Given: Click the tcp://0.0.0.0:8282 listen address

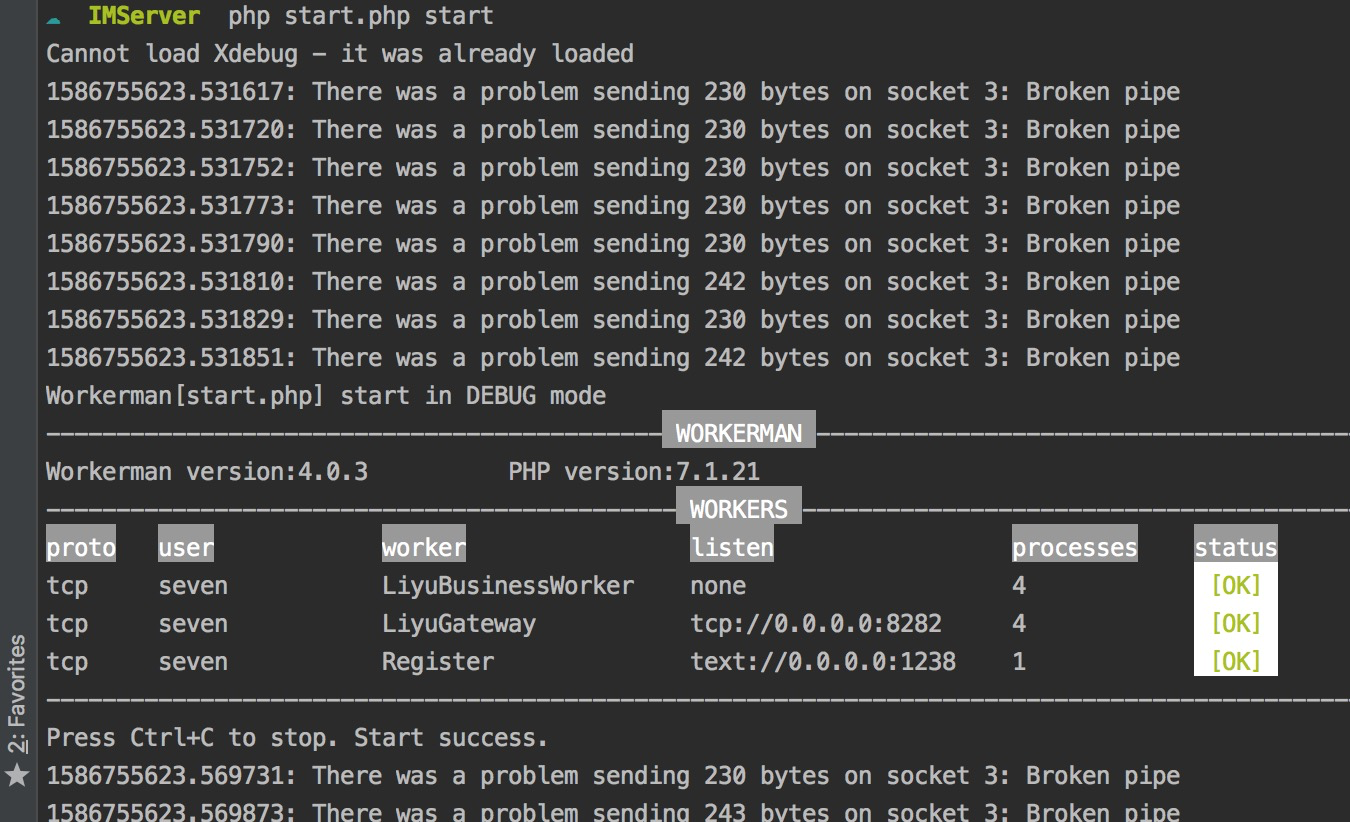Looking at the screenshot, I should point(816,623).
